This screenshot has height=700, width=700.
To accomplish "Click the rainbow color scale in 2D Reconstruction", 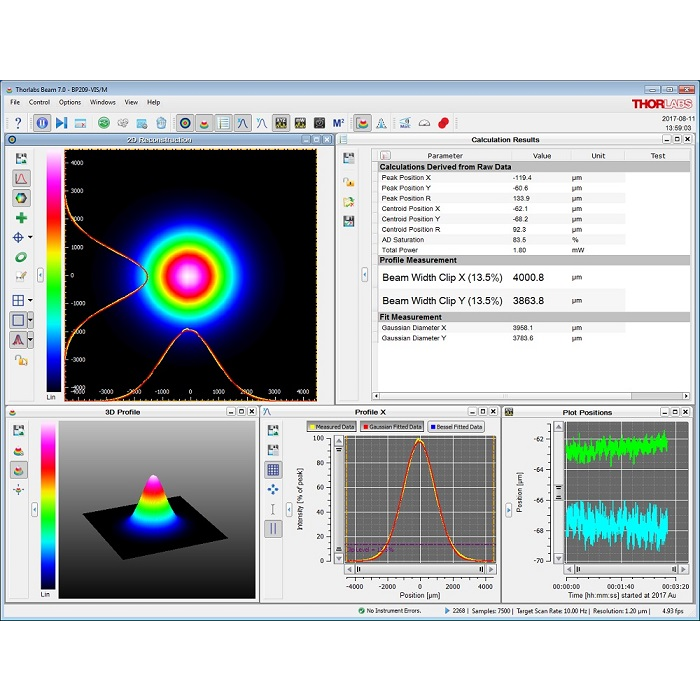I will pyautogui.click(x=52, y=274).
